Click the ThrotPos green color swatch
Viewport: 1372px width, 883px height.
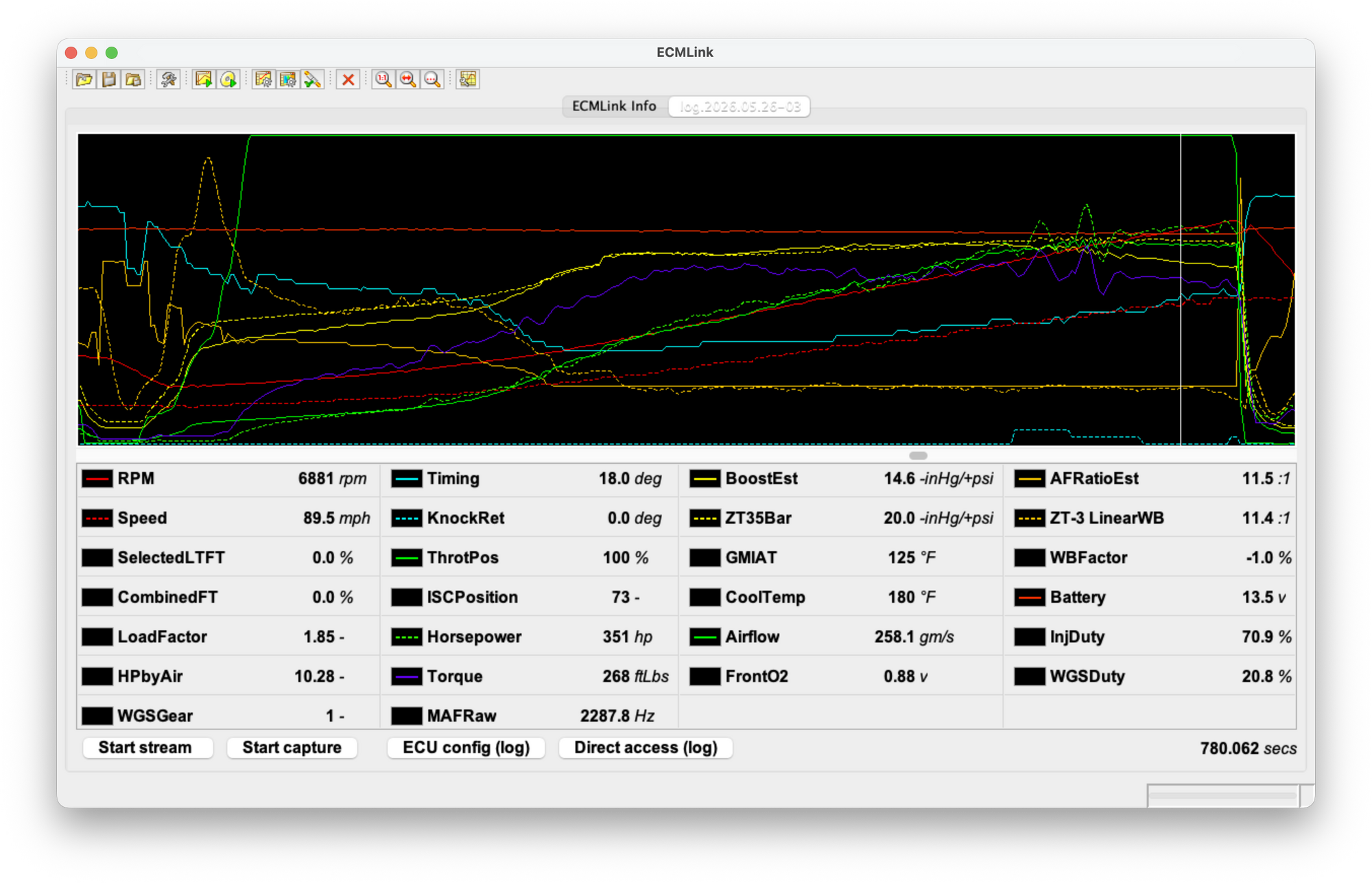pyautogui.click(x=407, y=558)
